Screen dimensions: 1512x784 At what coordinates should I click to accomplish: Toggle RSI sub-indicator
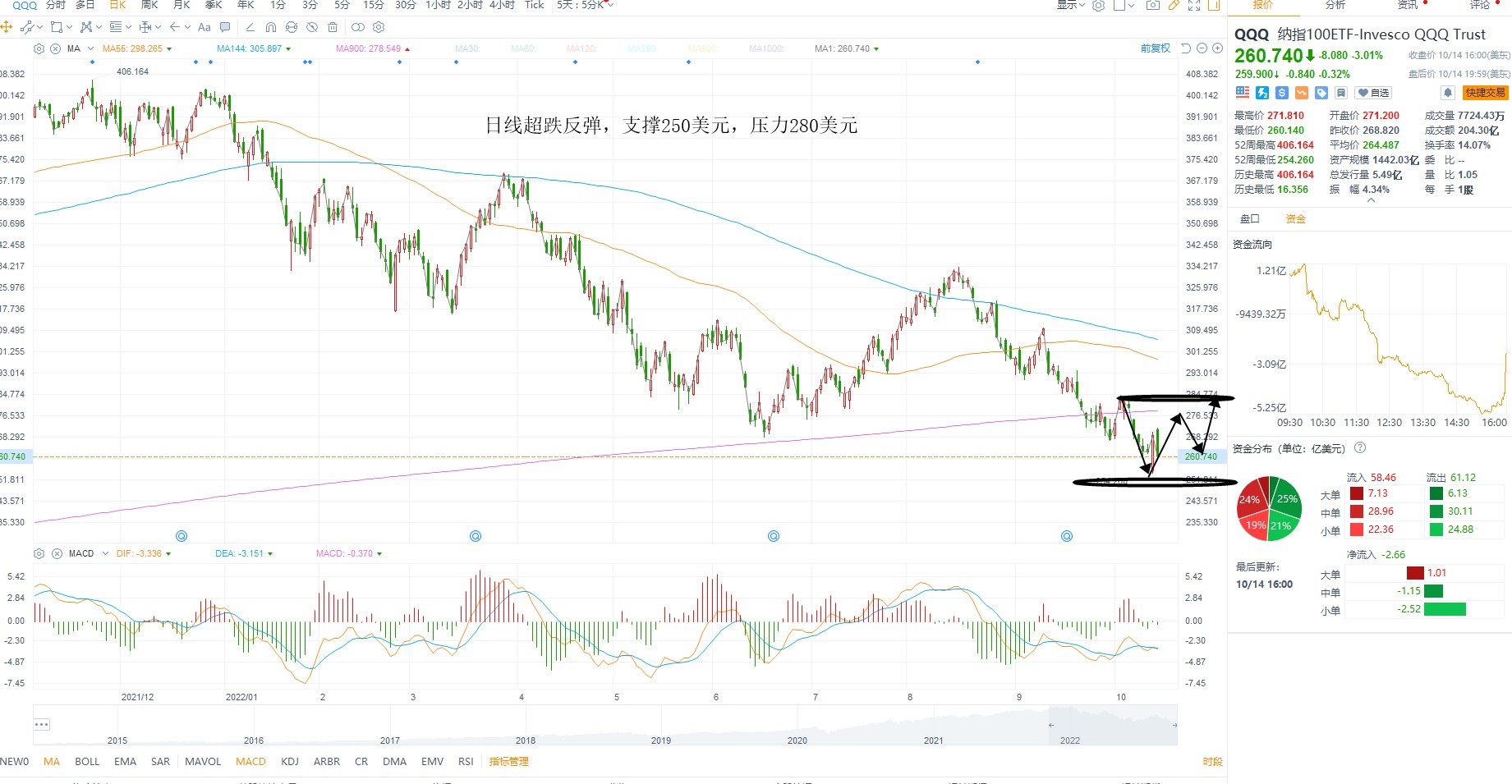coord(466,761)
